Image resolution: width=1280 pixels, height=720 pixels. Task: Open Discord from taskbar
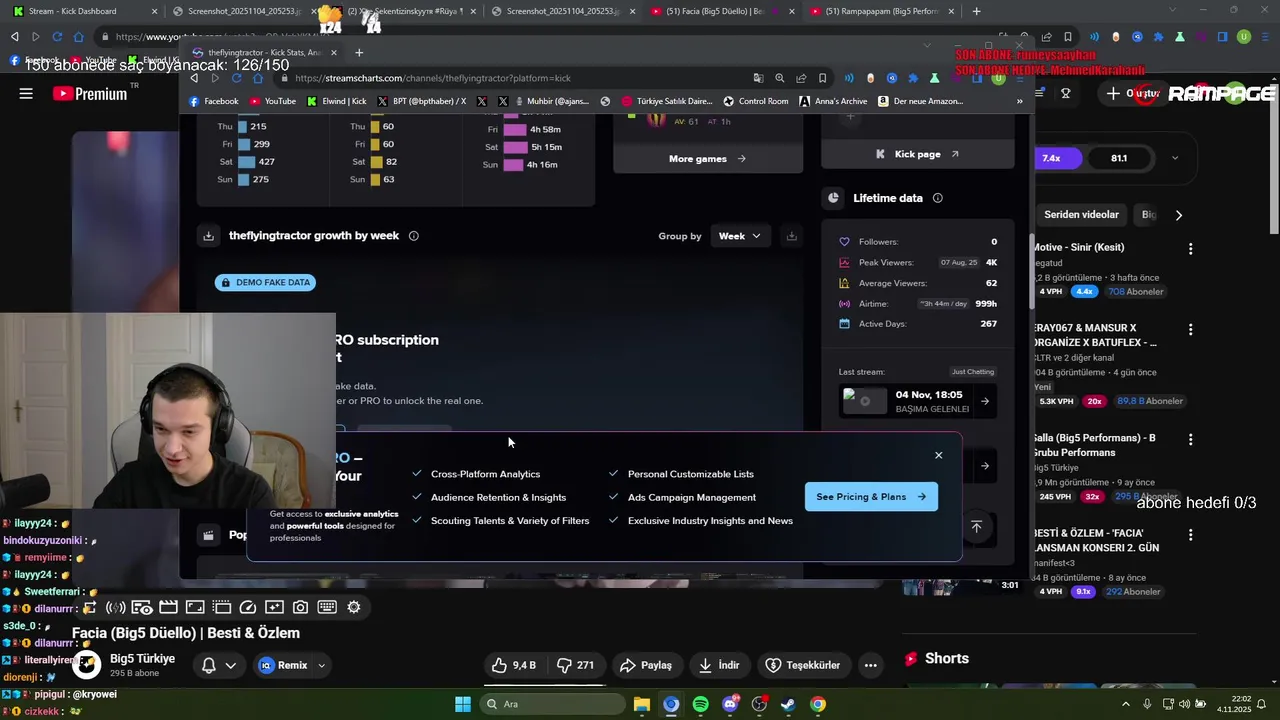[730, 704]
